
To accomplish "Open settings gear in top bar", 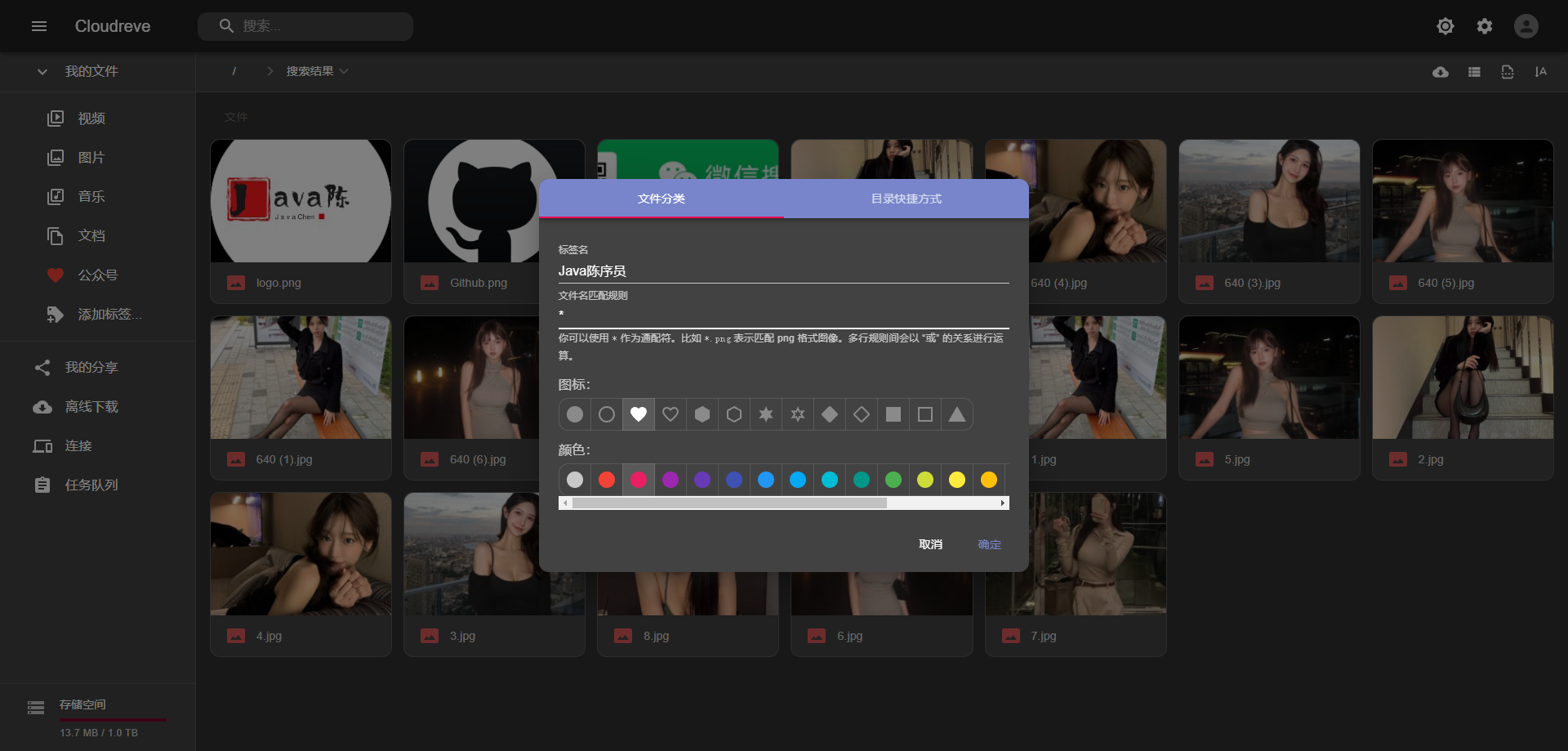I will pyautogui.click(x=1484, y=26).
